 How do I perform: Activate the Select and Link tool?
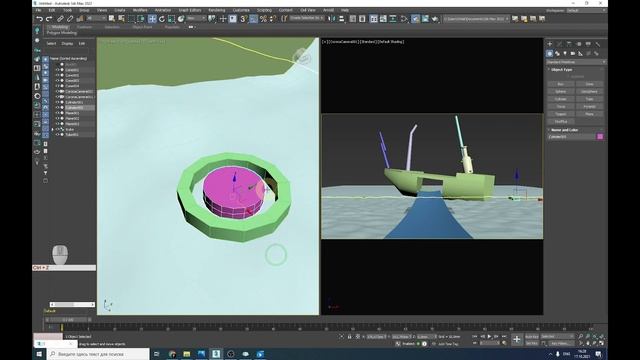point(60,19)
